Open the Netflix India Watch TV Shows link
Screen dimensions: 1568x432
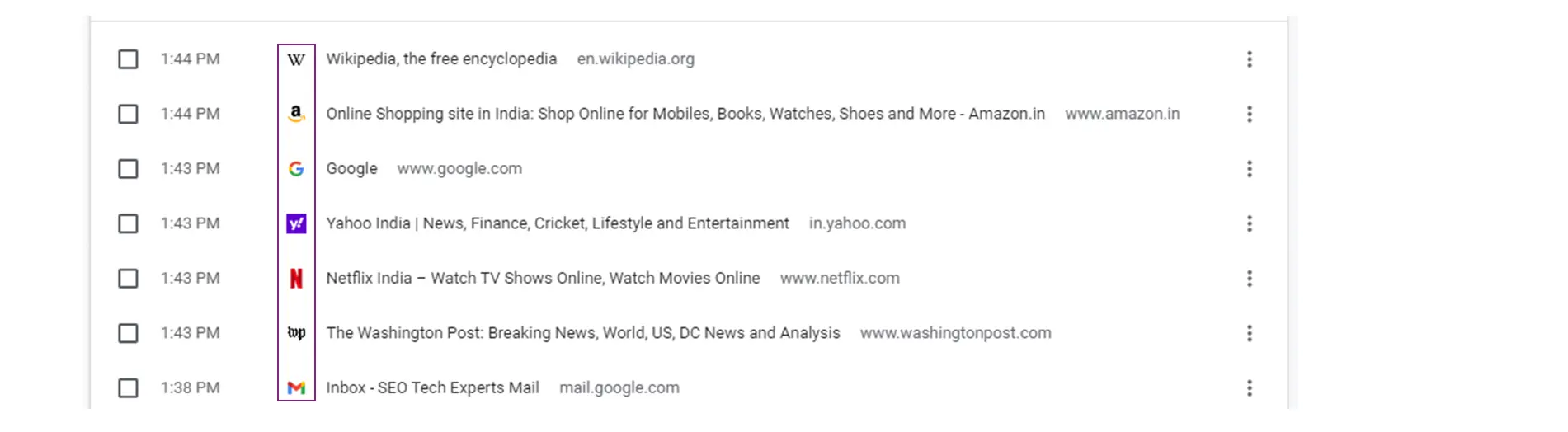click(x=543, y=279)
